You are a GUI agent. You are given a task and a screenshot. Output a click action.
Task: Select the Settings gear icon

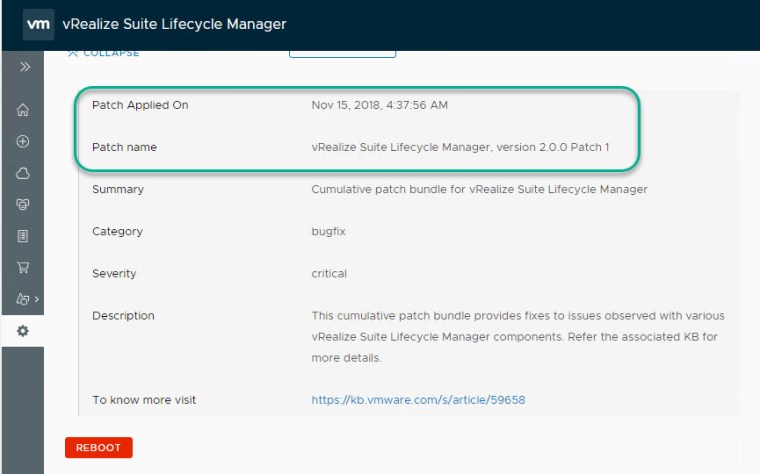[23, 331]
